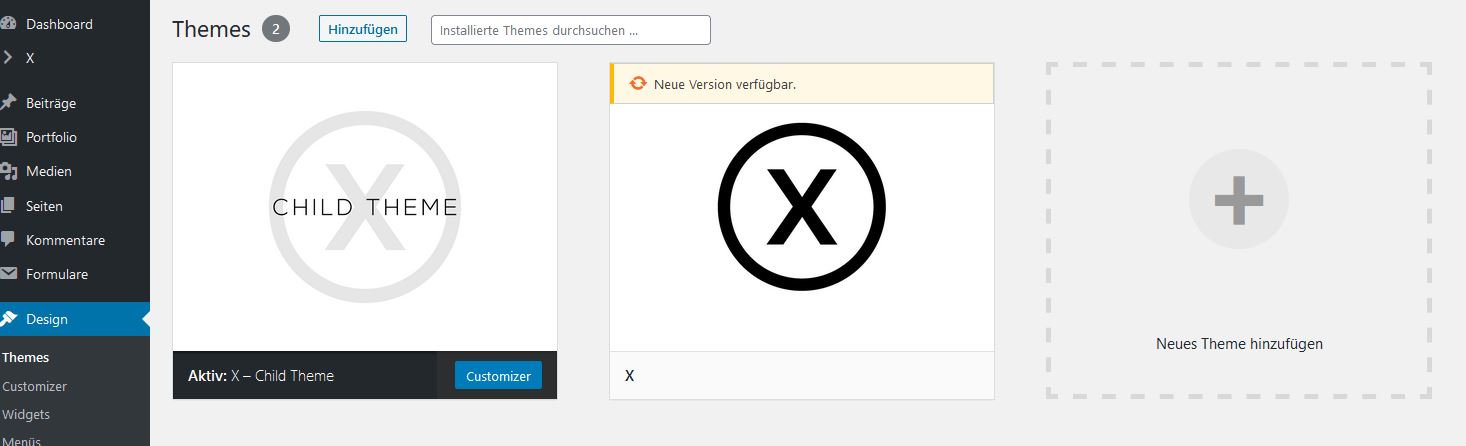Click the Kommentare speech bubble icon

point(8,240)
